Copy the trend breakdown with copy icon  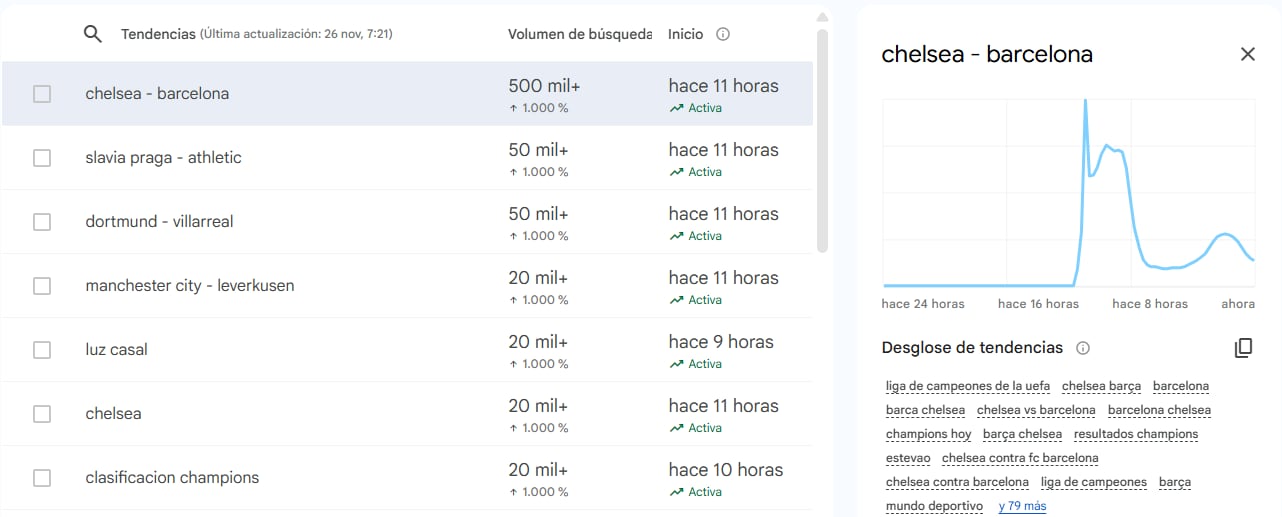[x=1243, y=348]
